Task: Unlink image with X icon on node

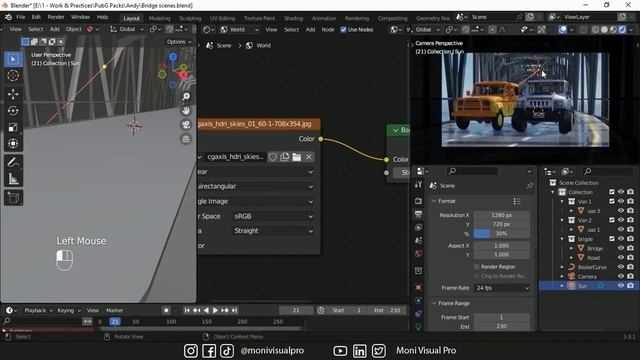Action: click(309, 157)
